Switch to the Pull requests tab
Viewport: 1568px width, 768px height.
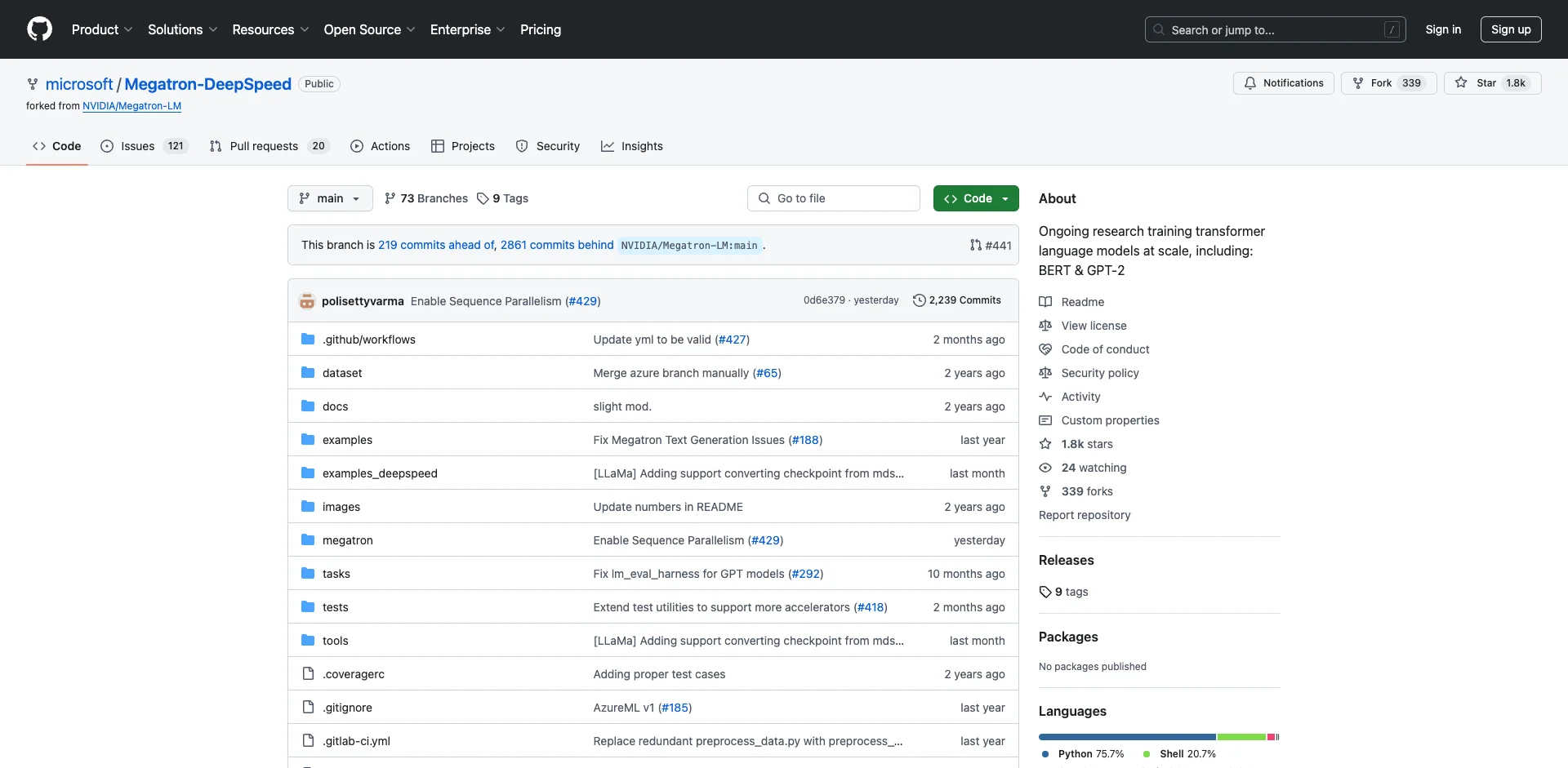pos(269,146)
